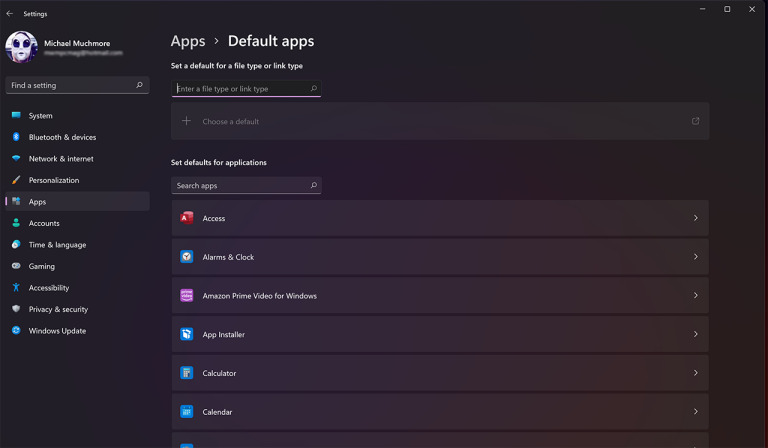This screenshot has height=448, width=768.
Task: Go to Privacy & security label
Action: (x=58, y=309)
